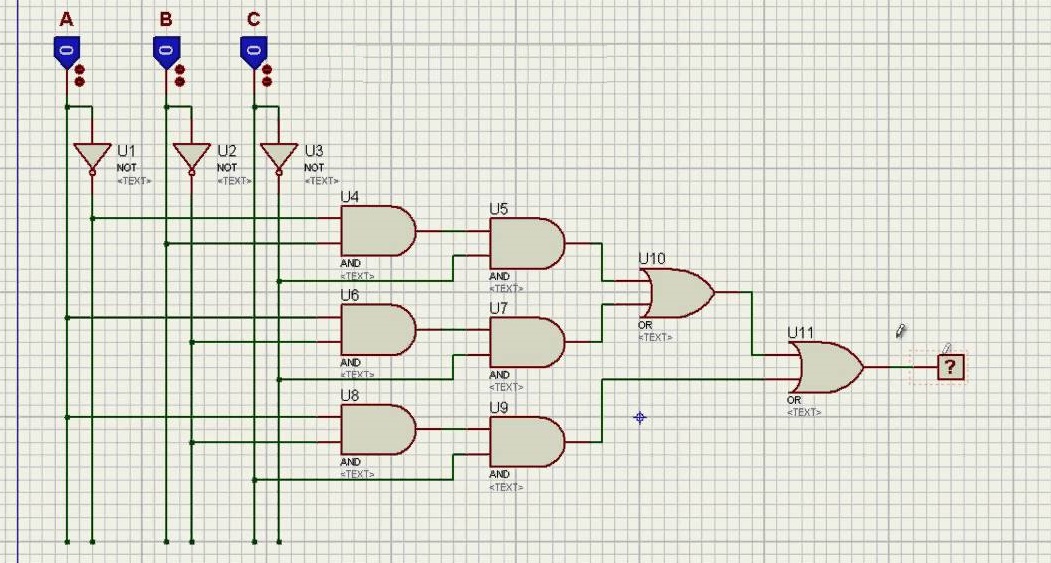Select the U10 OR gate
The width and height of the screenshot is (1051, 563).
tap(680, 293)
